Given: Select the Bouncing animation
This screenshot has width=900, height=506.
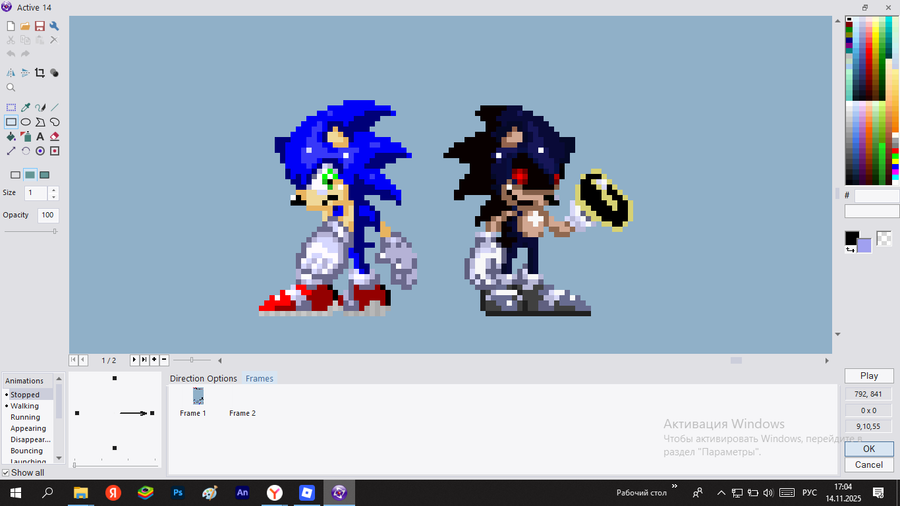Looking at the screenshot, I should click(x=26, y=451).
